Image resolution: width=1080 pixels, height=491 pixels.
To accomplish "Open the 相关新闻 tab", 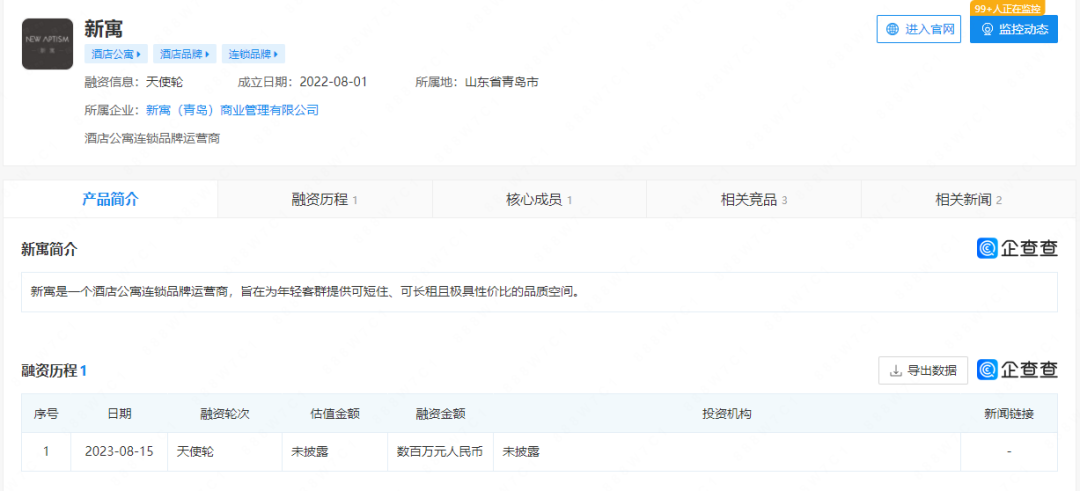I will tap(968, 199).
